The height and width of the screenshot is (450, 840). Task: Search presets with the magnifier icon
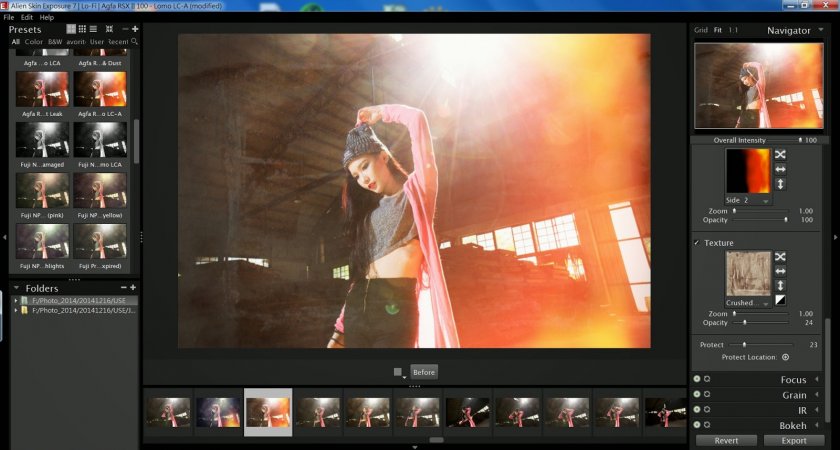click(x=135, y=42)
